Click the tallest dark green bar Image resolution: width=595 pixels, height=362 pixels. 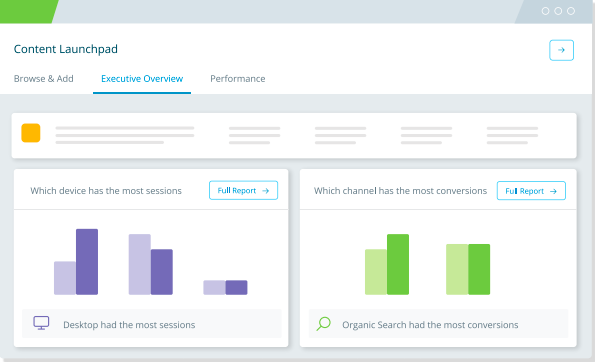[x=398, y=264]
